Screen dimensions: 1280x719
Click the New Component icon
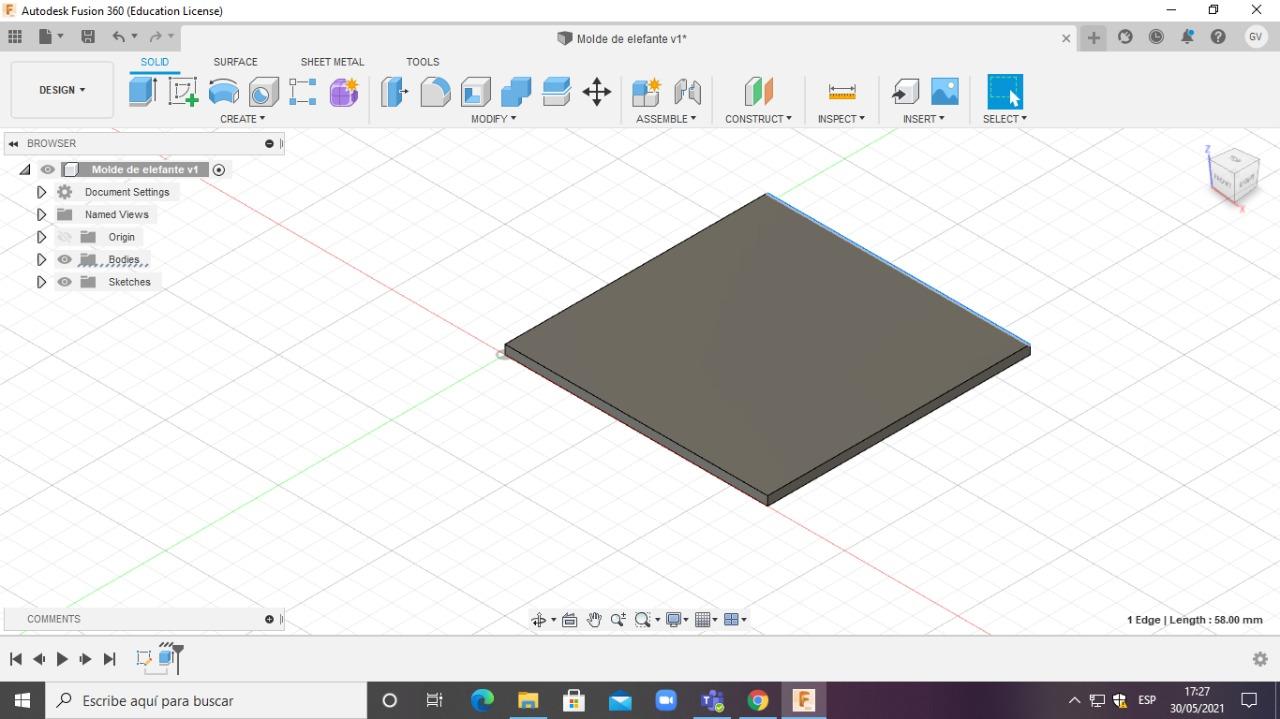tap(646, 92)
